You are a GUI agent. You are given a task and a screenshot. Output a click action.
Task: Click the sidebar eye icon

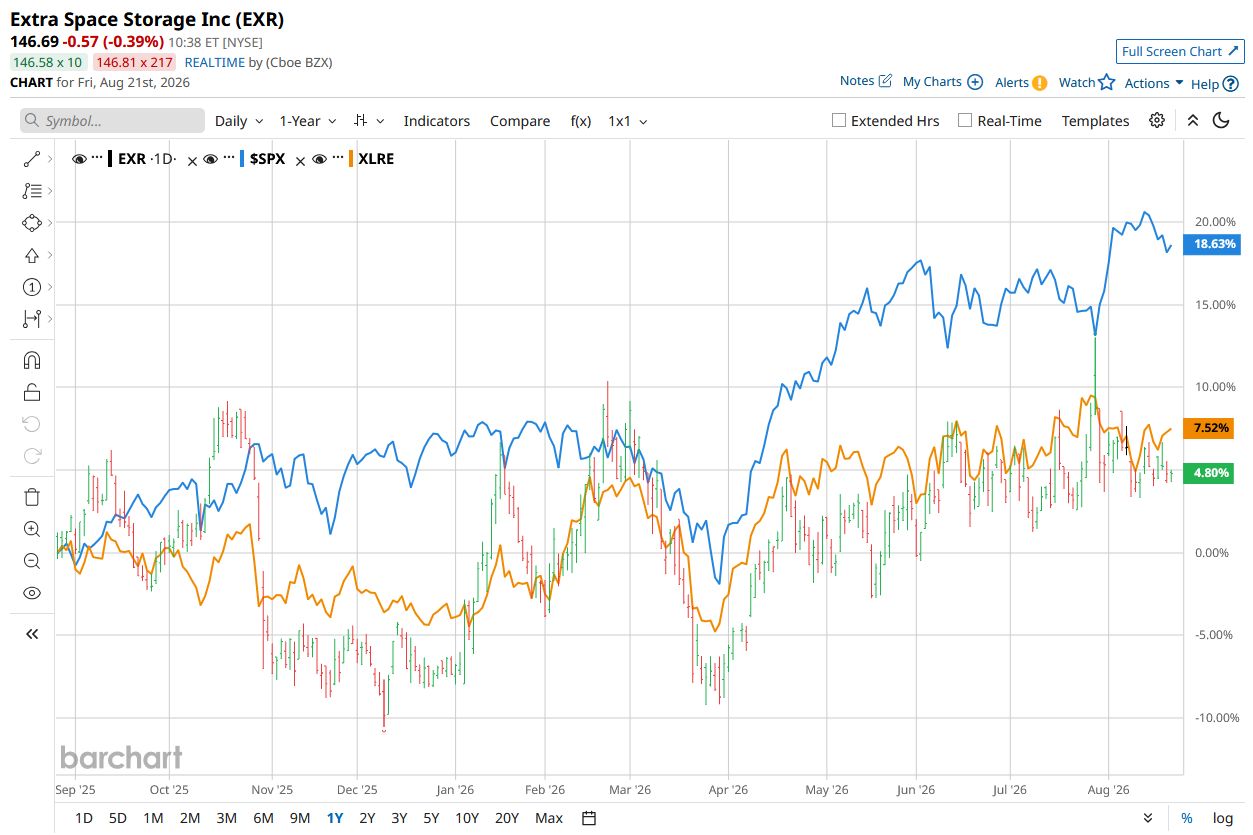pos(31,593)
